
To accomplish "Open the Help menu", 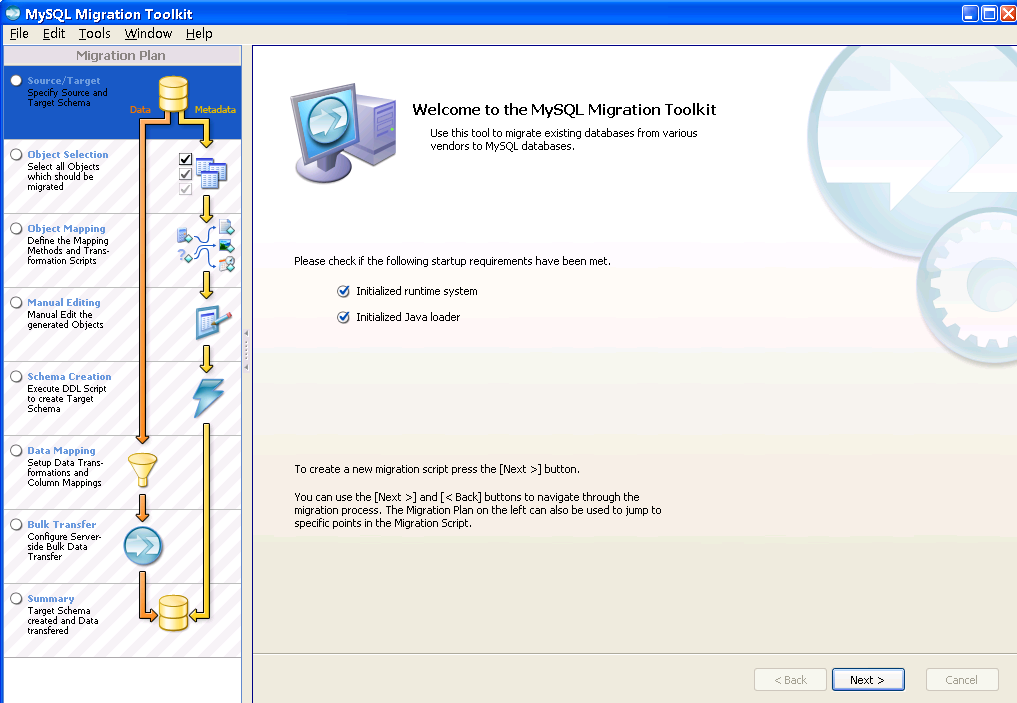I will pyautogui.click(x=199, y=34).
